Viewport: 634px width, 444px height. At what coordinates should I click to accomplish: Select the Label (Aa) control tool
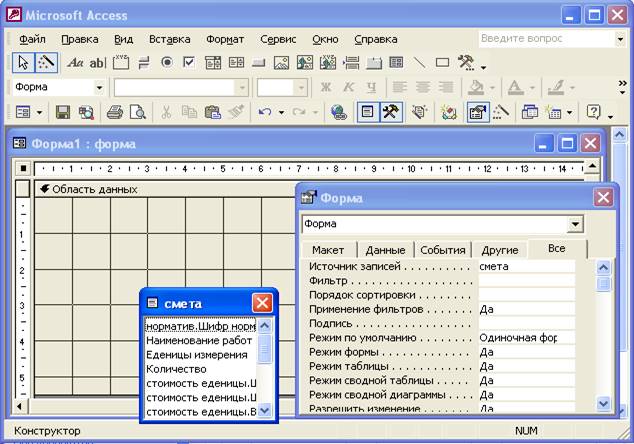[75, 62]
